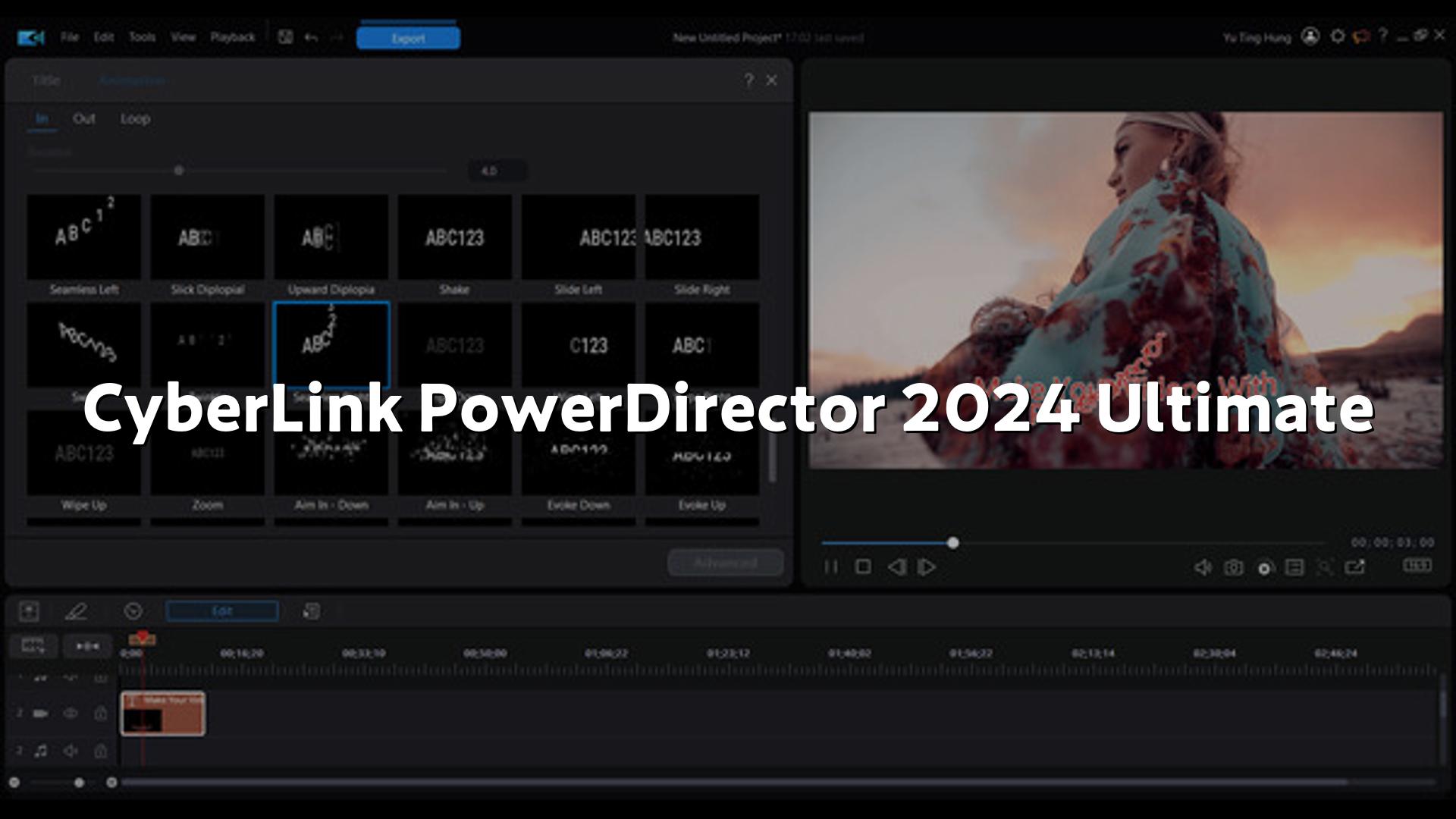Open the preview volume speaker icon
The image size is (1456, 819).
(1203, 567)
